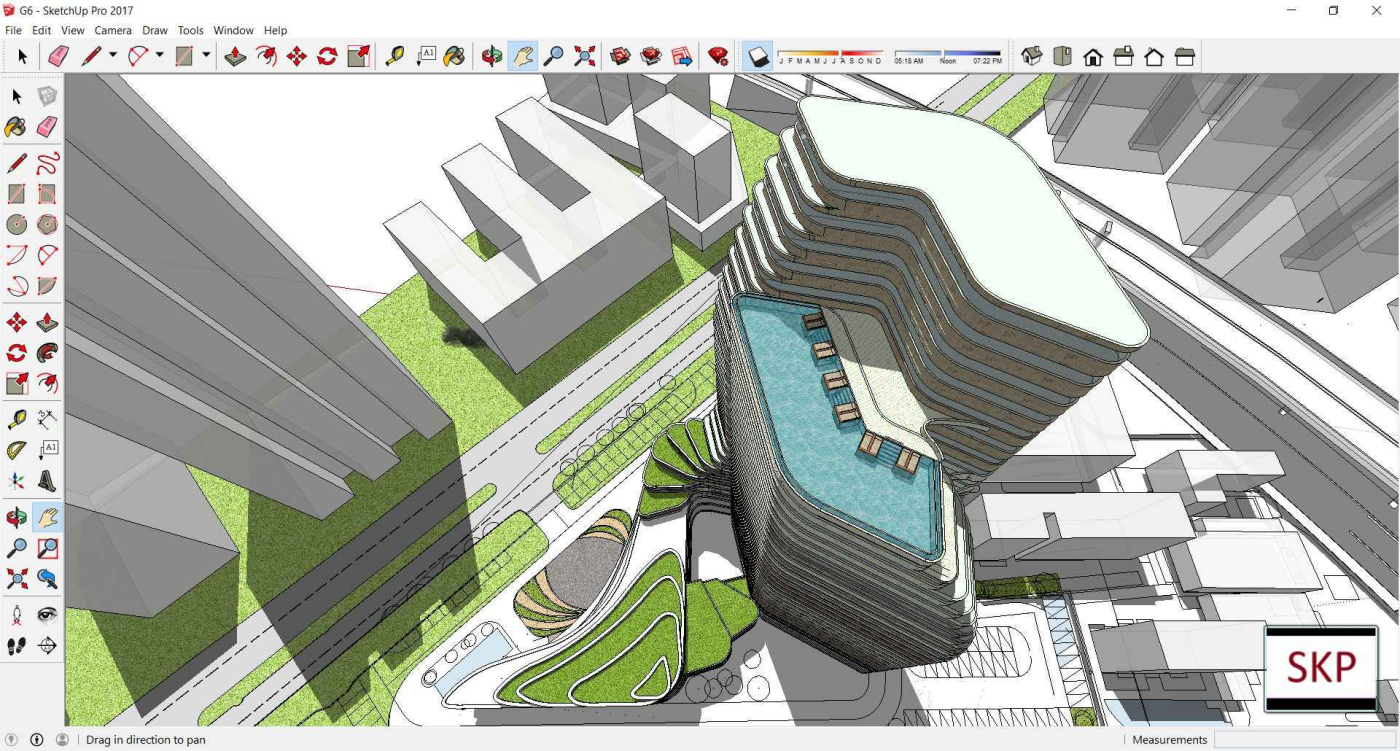Activate the Push/Pull tool in top toolbar
The width and height of the screenshot is (1400, 751).
(x=235, y=57)
